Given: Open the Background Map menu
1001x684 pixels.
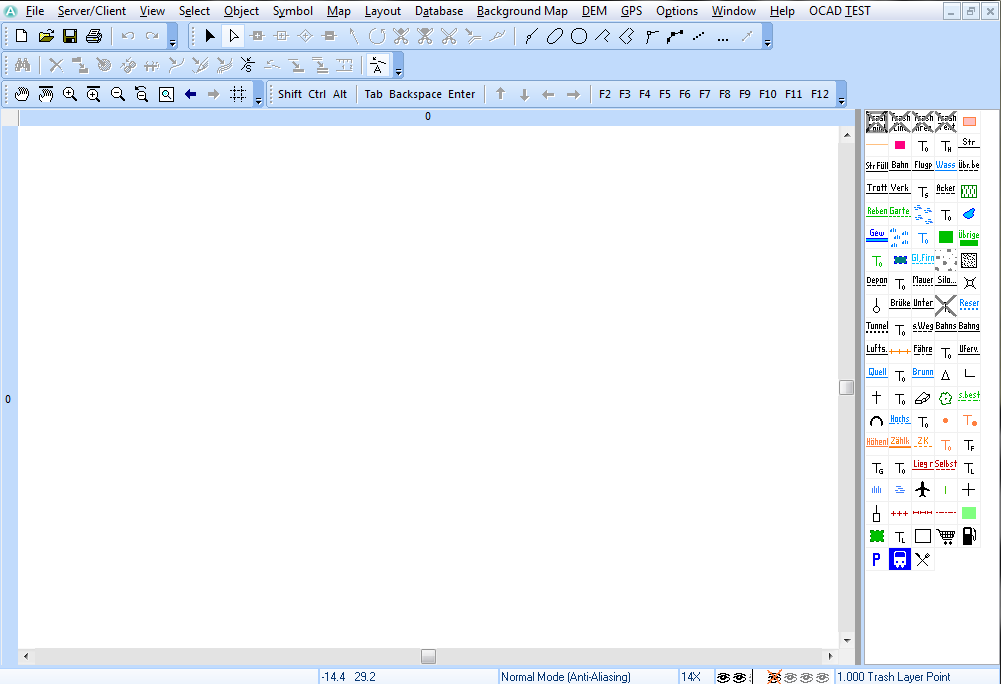Looking at the screenshot, I should tap(522, 11).
